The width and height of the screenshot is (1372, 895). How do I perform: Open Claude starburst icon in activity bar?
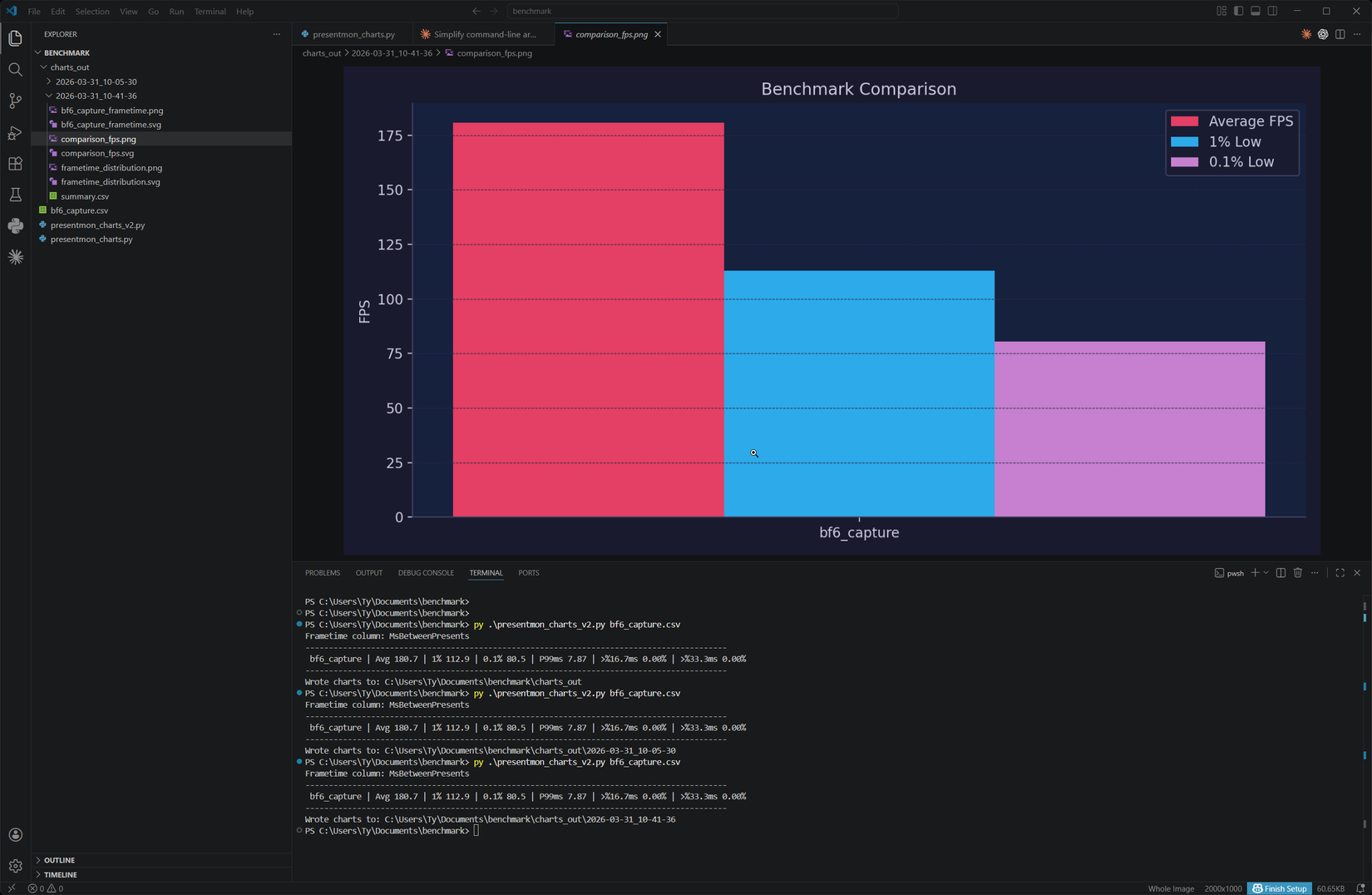15,257
